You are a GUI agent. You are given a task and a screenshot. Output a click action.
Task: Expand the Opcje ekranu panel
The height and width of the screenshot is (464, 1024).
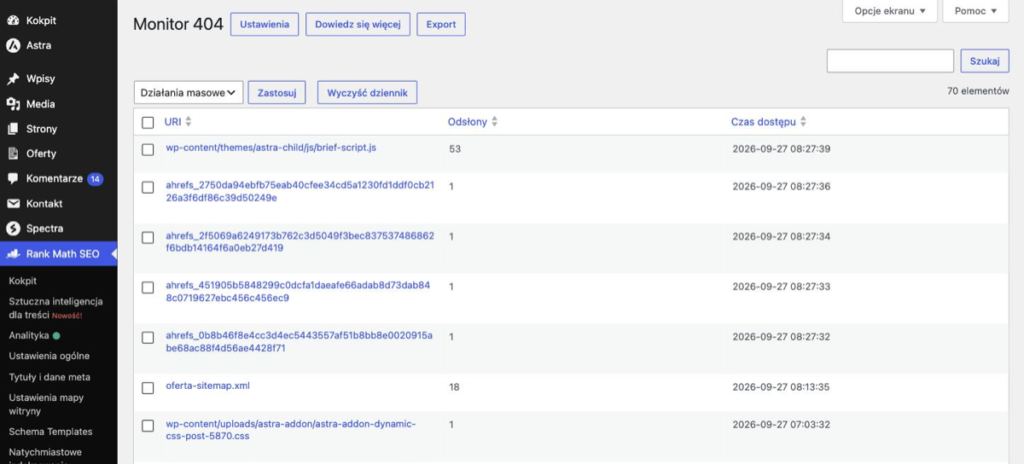[x=890, y=11]
